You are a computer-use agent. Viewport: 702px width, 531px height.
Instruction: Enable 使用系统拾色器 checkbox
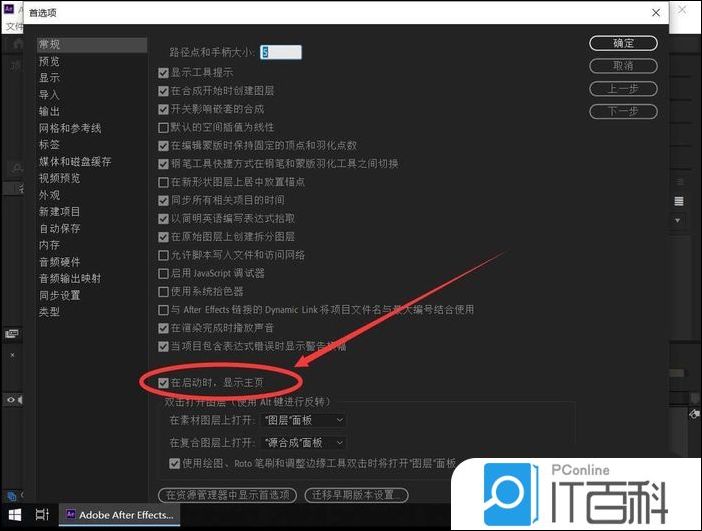[163, 292]
